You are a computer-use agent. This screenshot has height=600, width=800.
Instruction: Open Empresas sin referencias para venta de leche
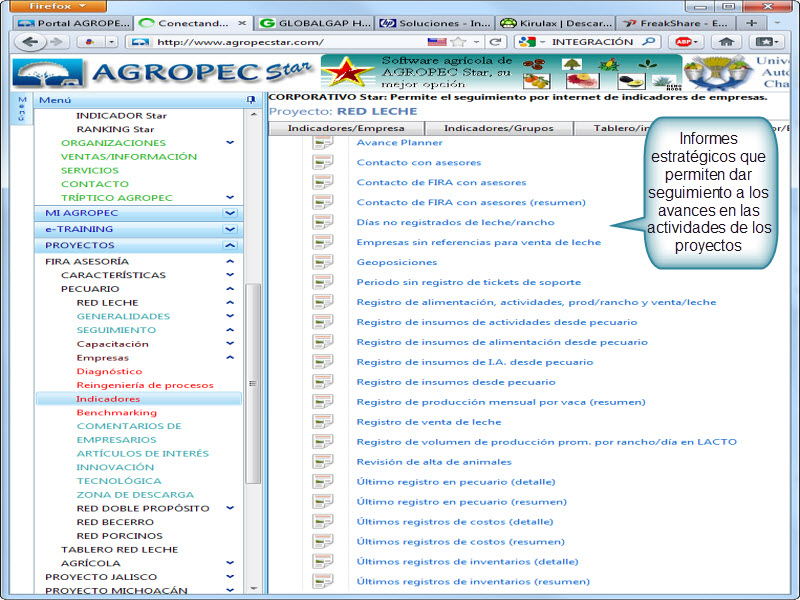pos(479,242)
